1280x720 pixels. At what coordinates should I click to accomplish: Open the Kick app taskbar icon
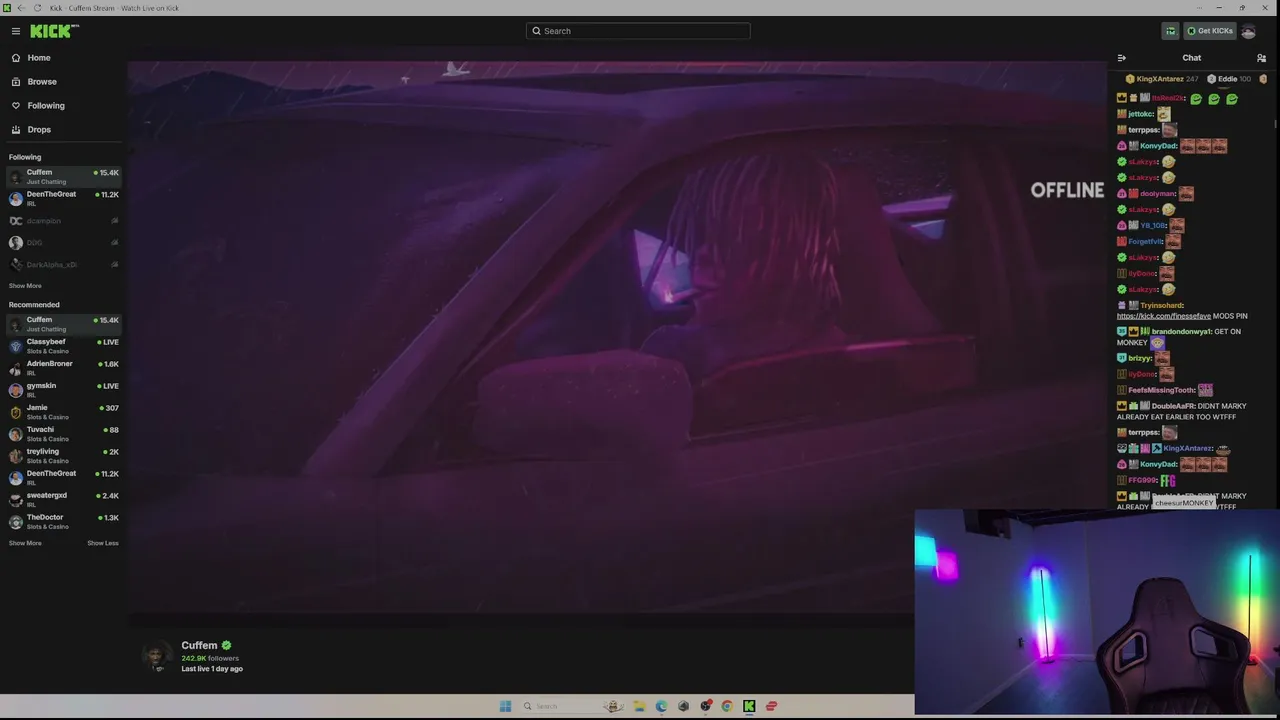[x=749, y=706]
